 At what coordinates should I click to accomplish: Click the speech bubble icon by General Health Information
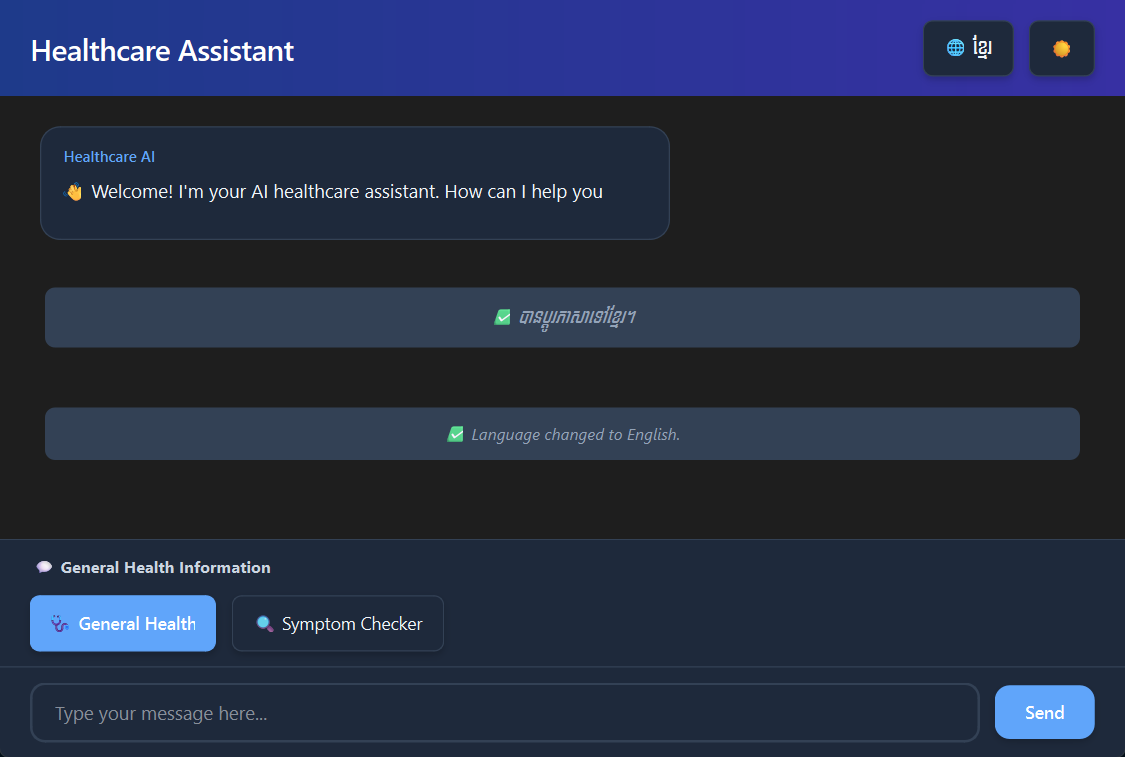44,568
